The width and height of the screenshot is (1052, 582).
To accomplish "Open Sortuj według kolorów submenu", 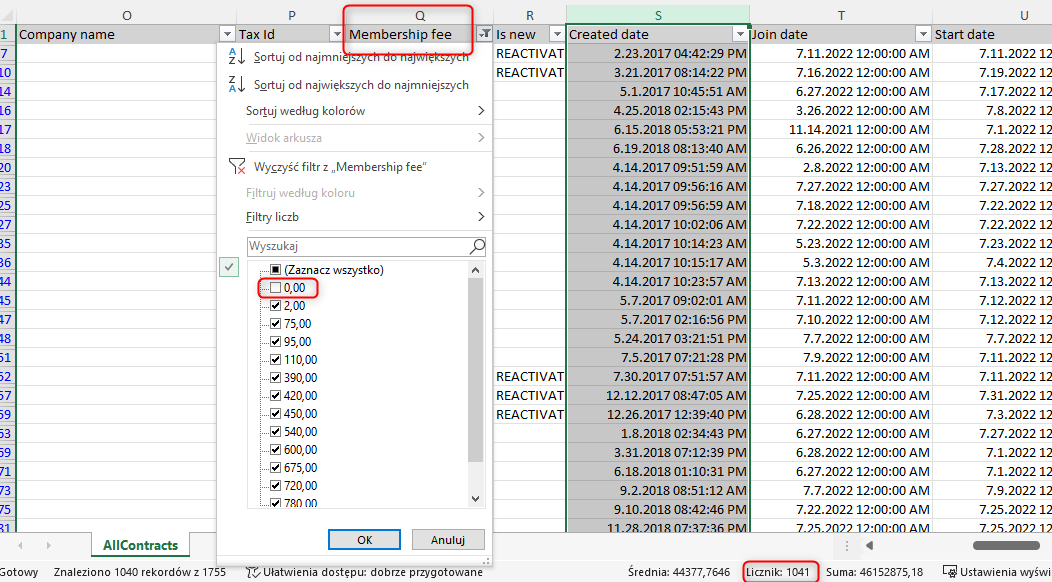I will tap(365, 111).
